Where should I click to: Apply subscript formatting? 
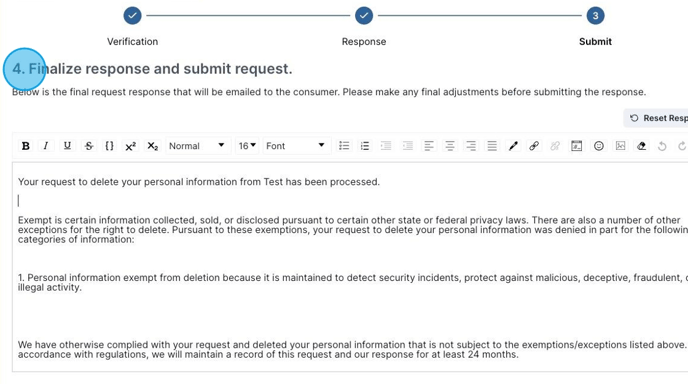152,146
